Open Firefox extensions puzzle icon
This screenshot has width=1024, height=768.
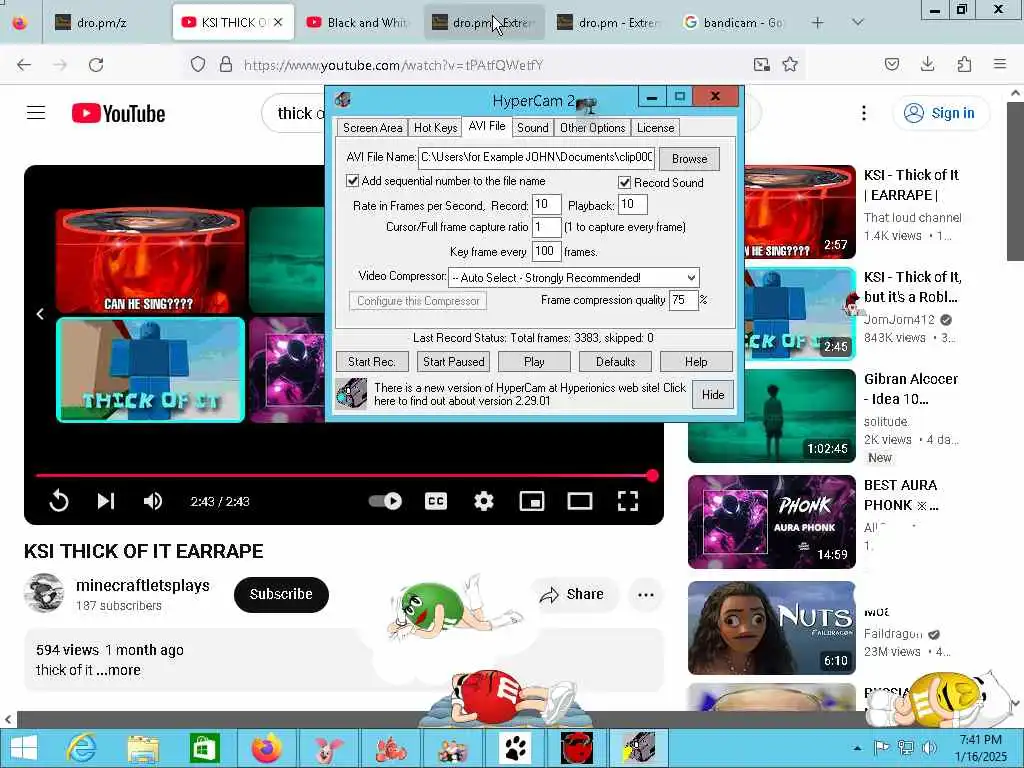click(x=964, y=64)
